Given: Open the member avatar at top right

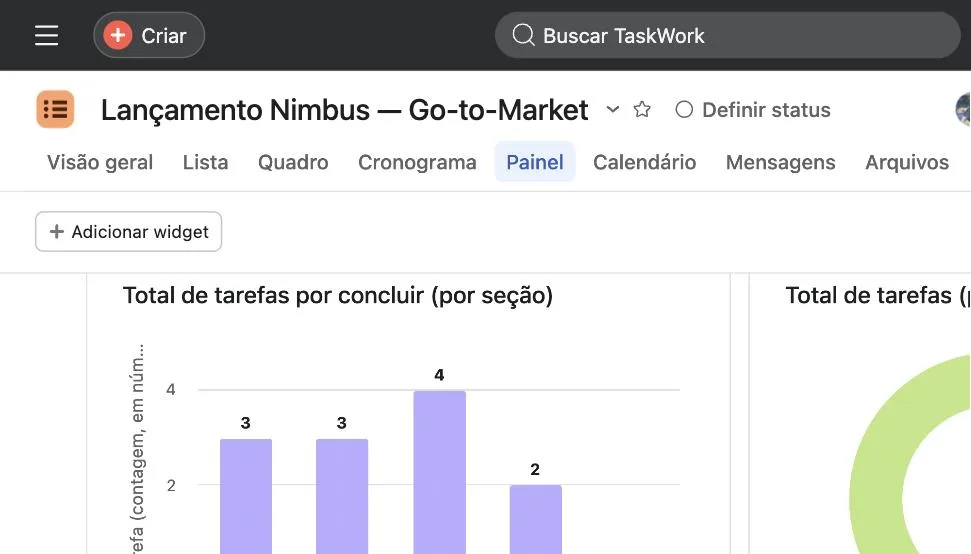Looking at the screenshot, I should coord(963,110).
